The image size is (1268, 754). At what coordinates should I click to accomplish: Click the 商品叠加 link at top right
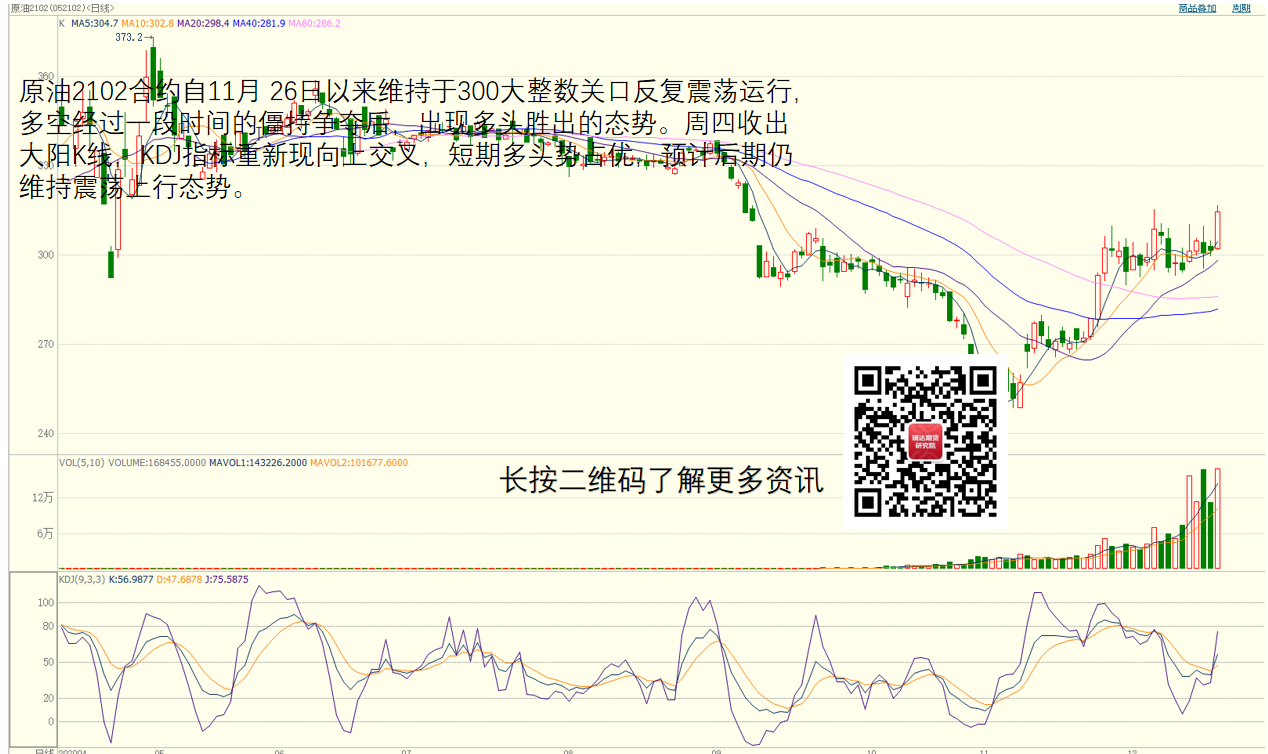(1197, 8)
